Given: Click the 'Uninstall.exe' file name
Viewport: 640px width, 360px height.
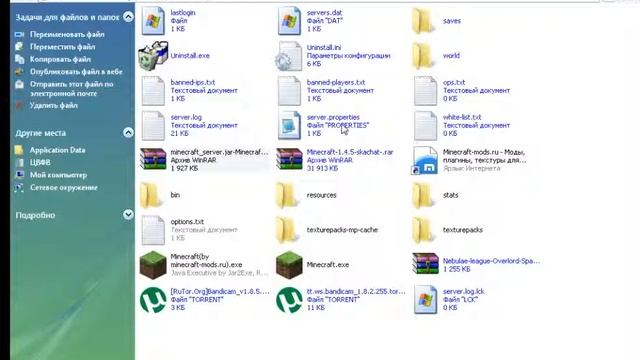Looking at the screenshot, I should pyautogui.click(x=190, y=56).
